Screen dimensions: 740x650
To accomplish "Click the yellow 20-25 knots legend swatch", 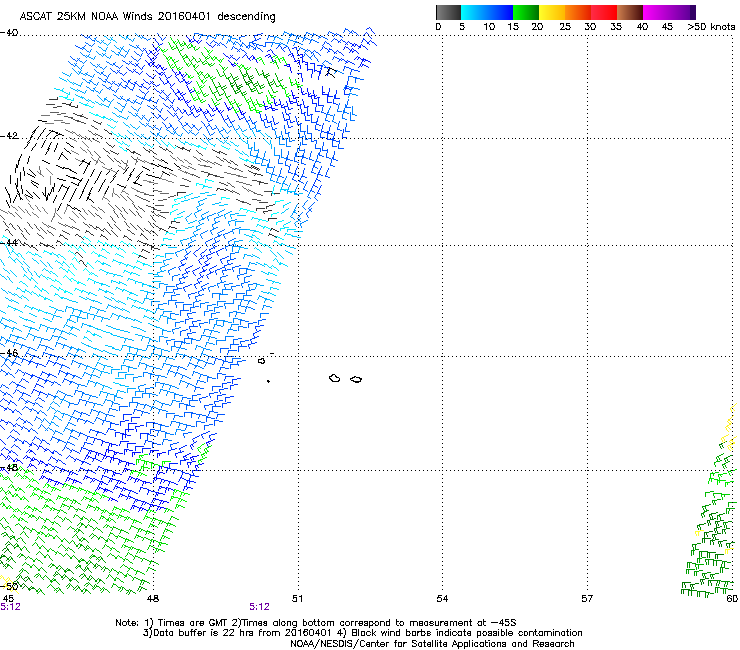I will coord(552,12).
